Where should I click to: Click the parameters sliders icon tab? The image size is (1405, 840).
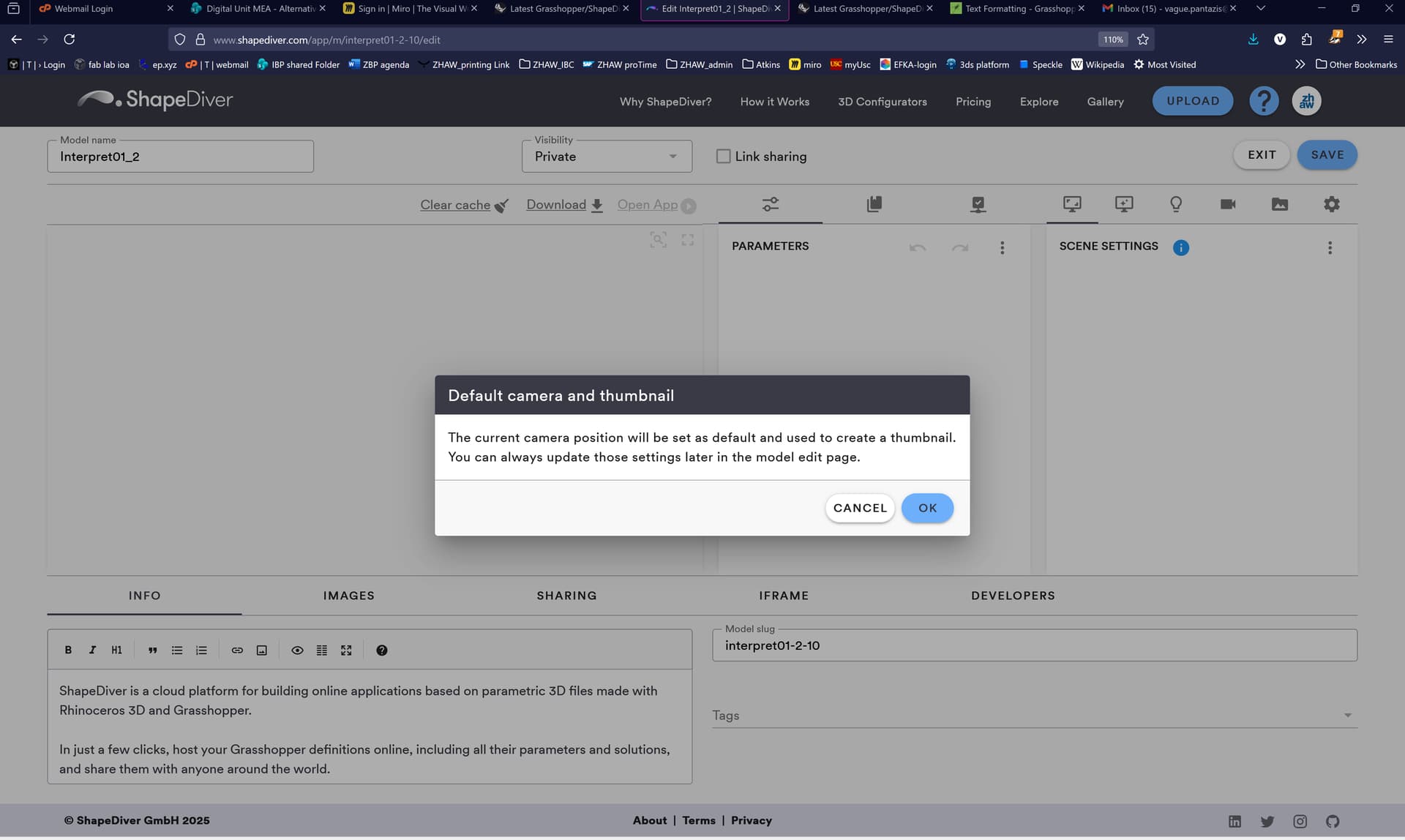tap(770, 204)
